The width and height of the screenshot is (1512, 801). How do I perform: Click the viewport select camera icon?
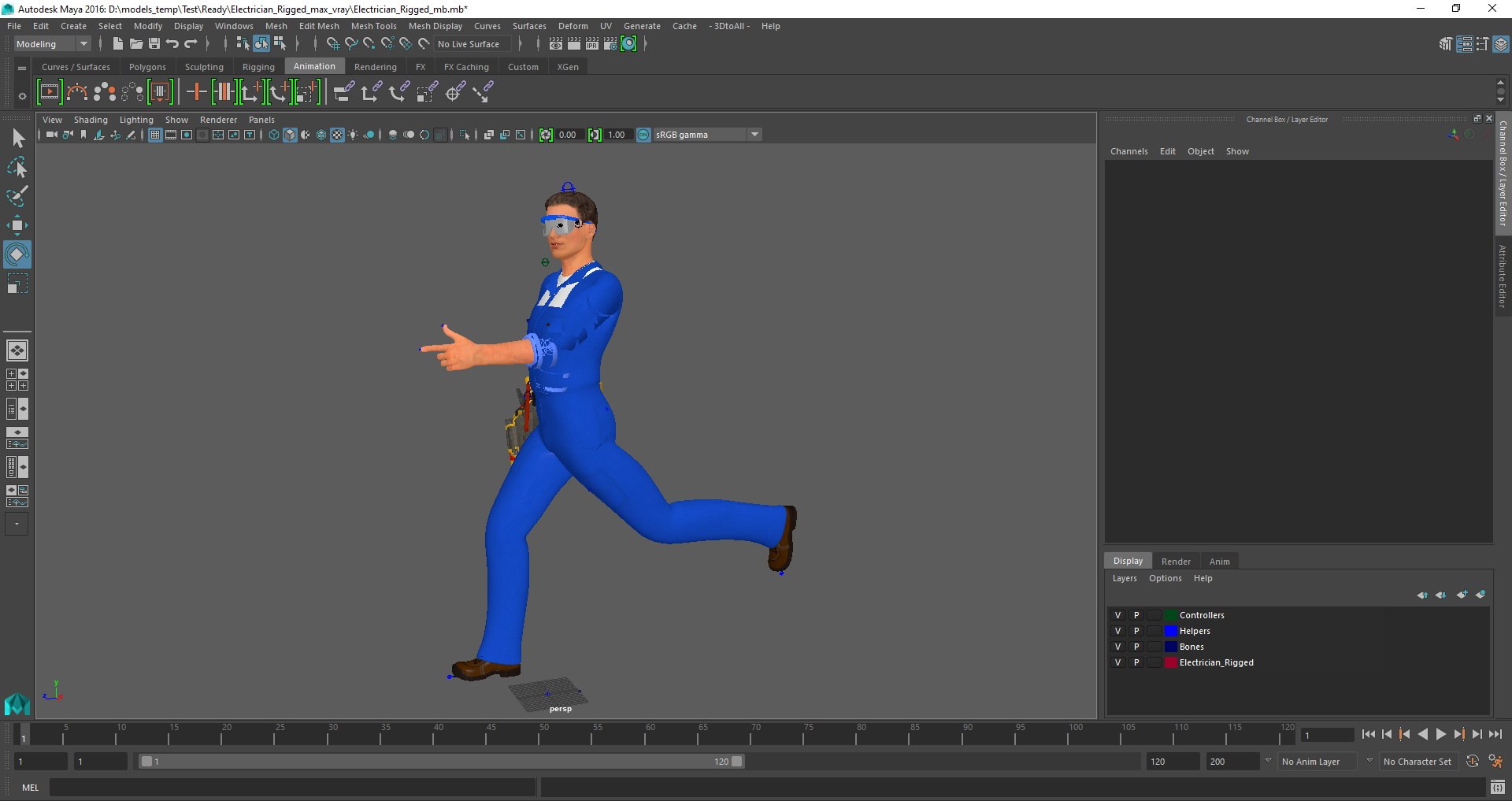tap(51, 135)
